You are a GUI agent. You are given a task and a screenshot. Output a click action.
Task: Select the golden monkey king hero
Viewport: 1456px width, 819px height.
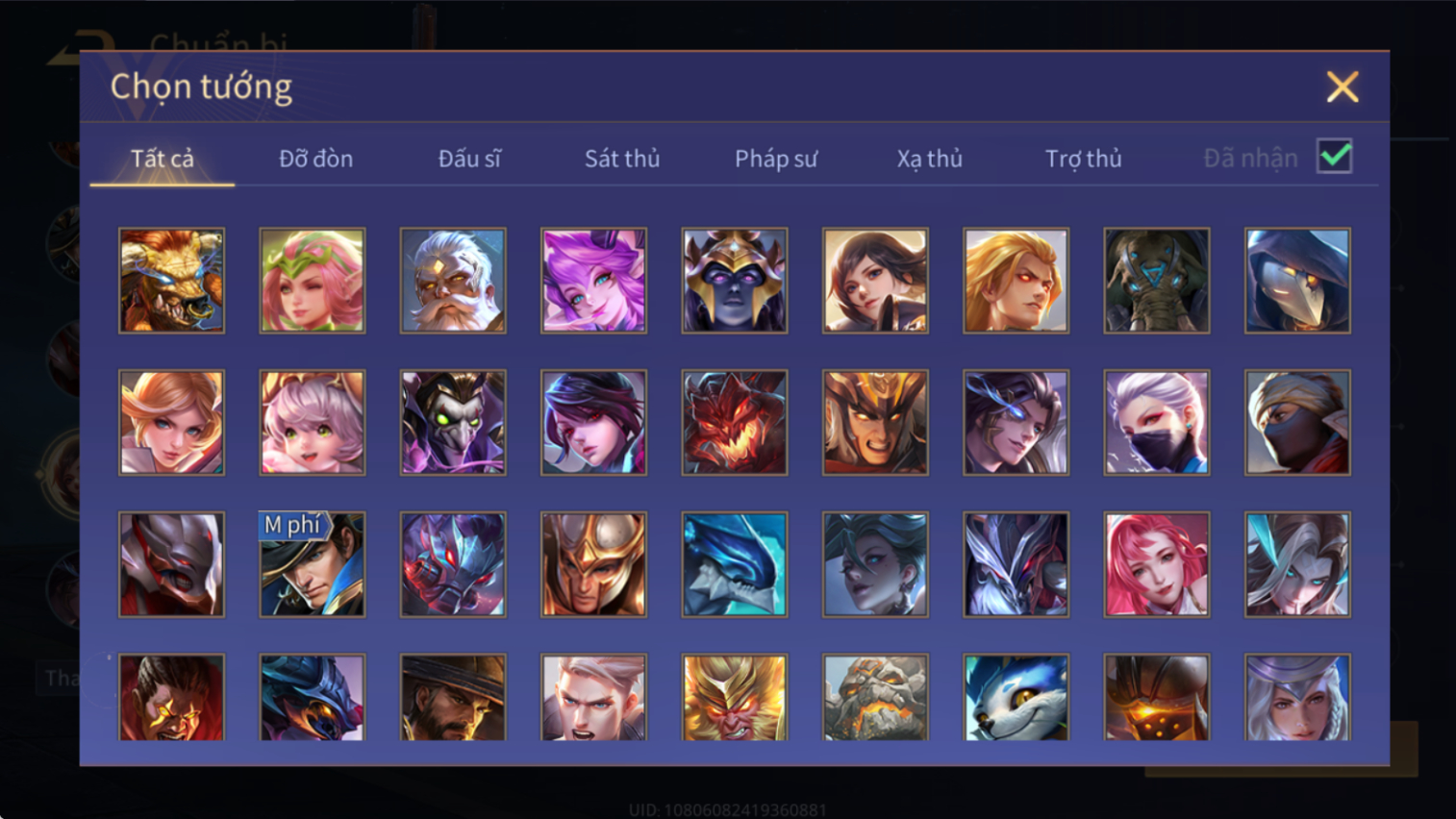coord(735,698)
